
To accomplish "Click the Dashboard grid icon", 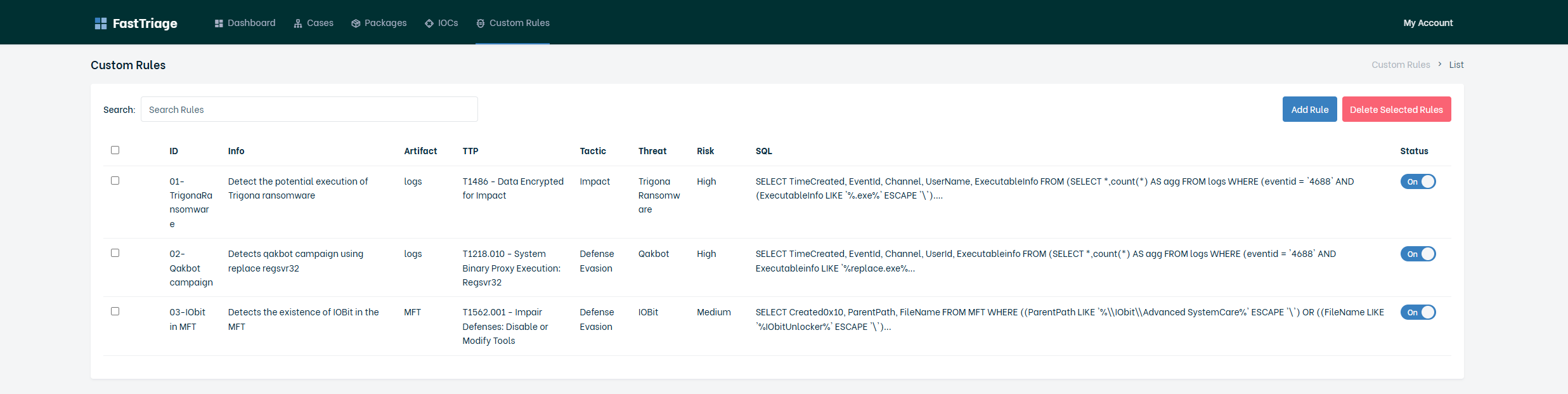I will click(x=219, y=23).
